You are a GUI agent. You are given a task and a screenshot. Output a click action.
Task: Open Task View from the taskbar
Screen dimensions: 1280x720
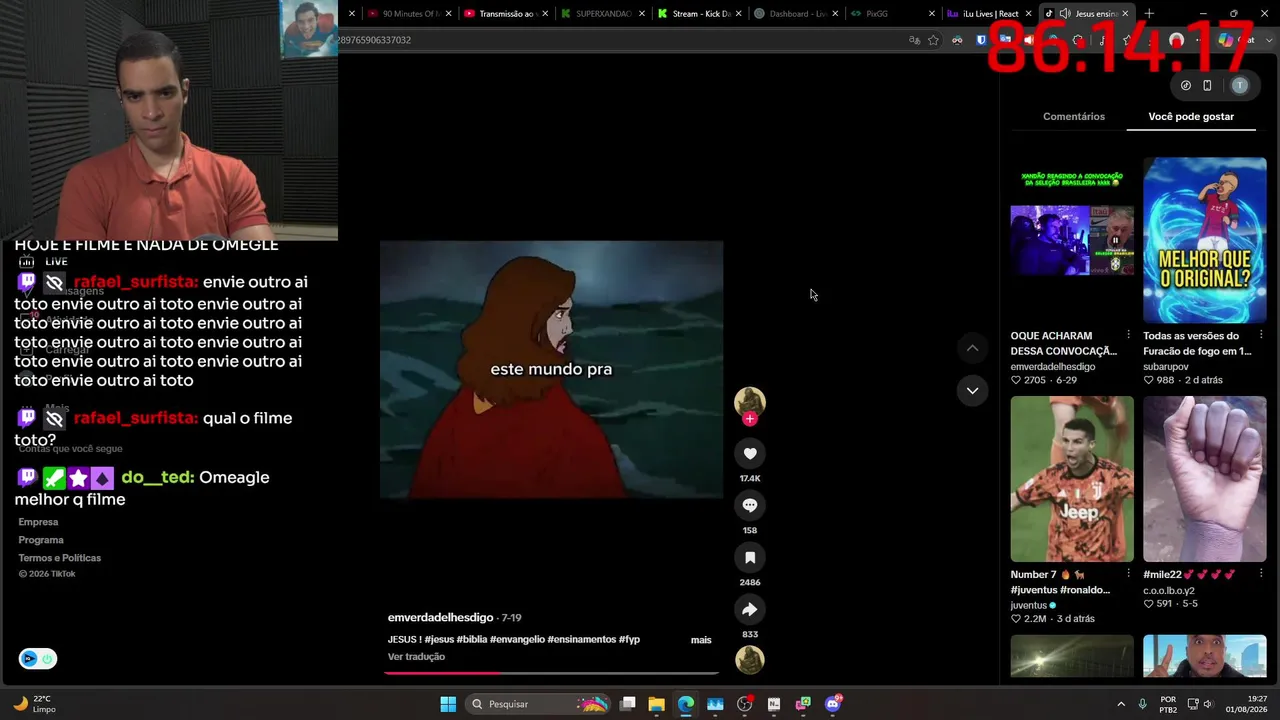tap(627, 704)
